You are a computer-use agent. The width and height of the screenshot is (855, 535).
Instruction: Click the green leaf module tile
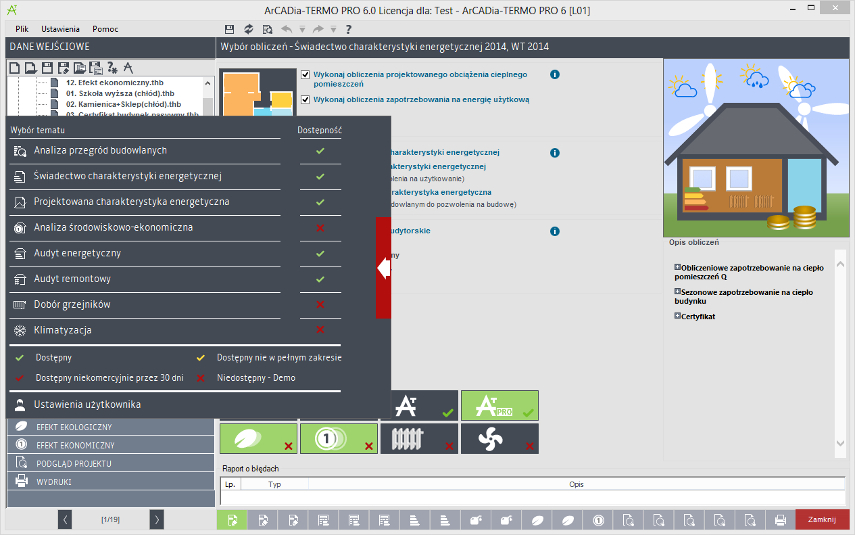pyautogui.click(x=258, y=438)
